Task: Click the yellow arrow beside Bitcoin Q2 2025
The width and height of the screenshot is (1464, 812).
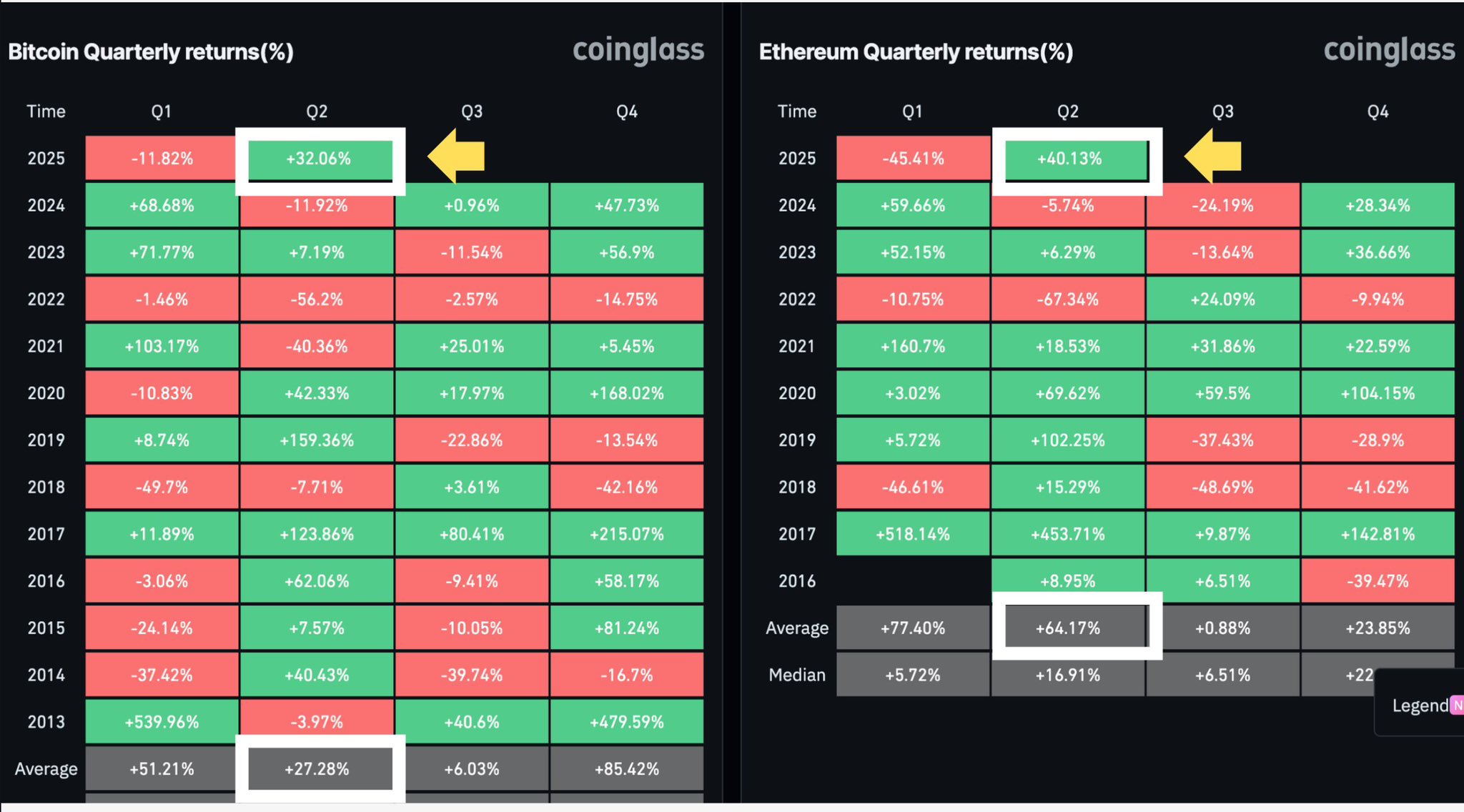Action: click(457, 157)
